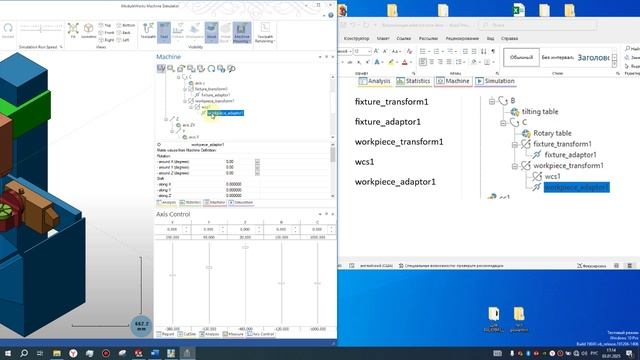Open Word from taskbar
This screenshot has width=640, height=360.
(x=155, y=353)
